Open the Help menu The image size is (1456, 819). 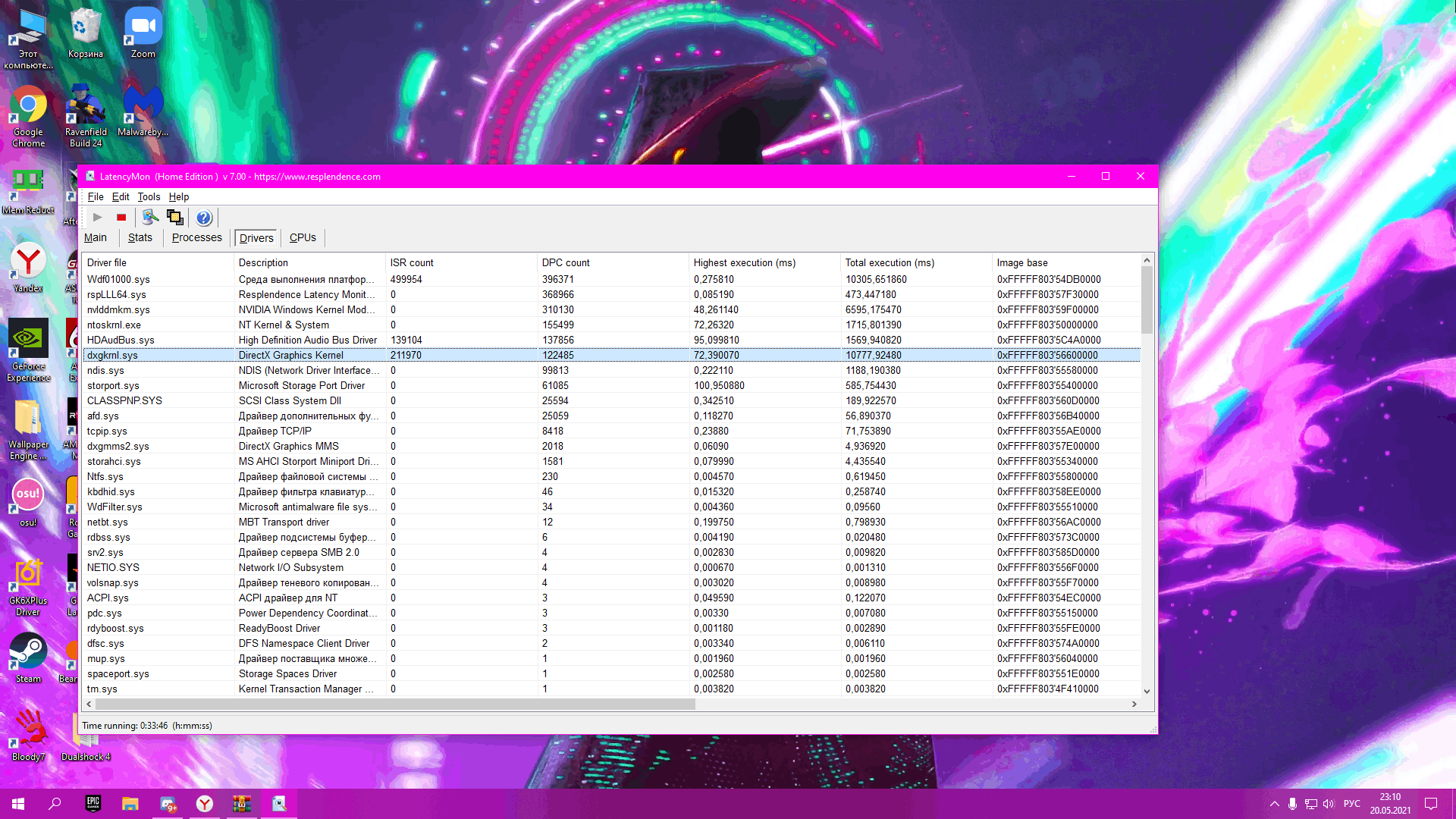(x=179, y=196)
